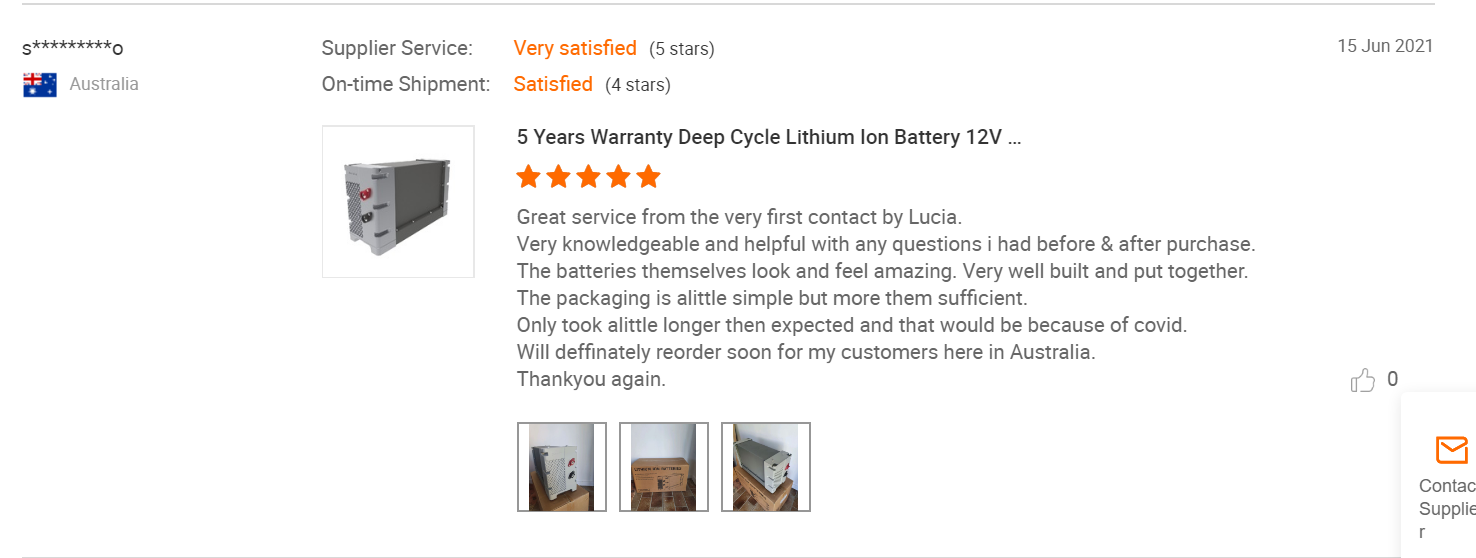The height and width of the screenshot is (558, 1476).
Task: Click the like count number 0
Action: pyautogui.click(x=1392, y=379)
